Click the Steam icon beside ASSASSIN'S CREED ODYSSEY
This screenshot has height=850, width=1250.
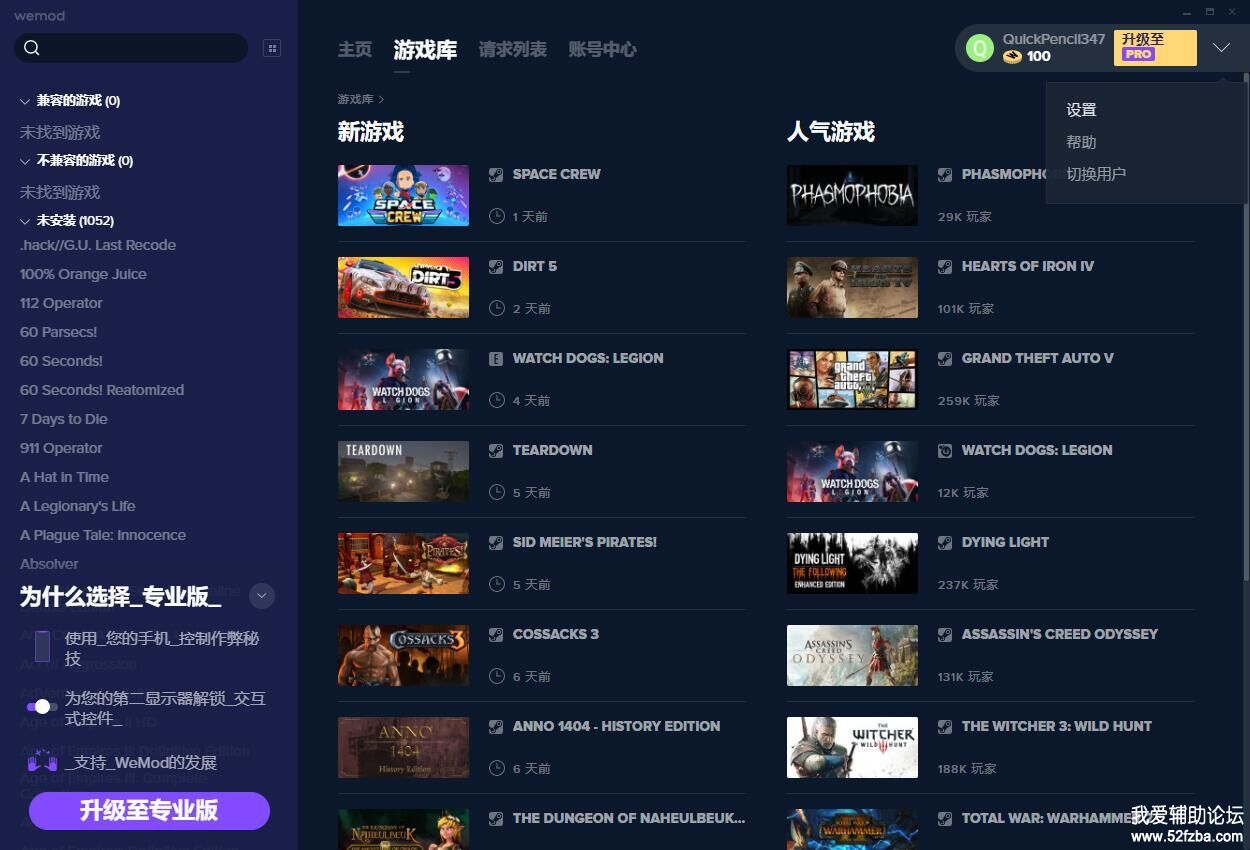point(945,634)
